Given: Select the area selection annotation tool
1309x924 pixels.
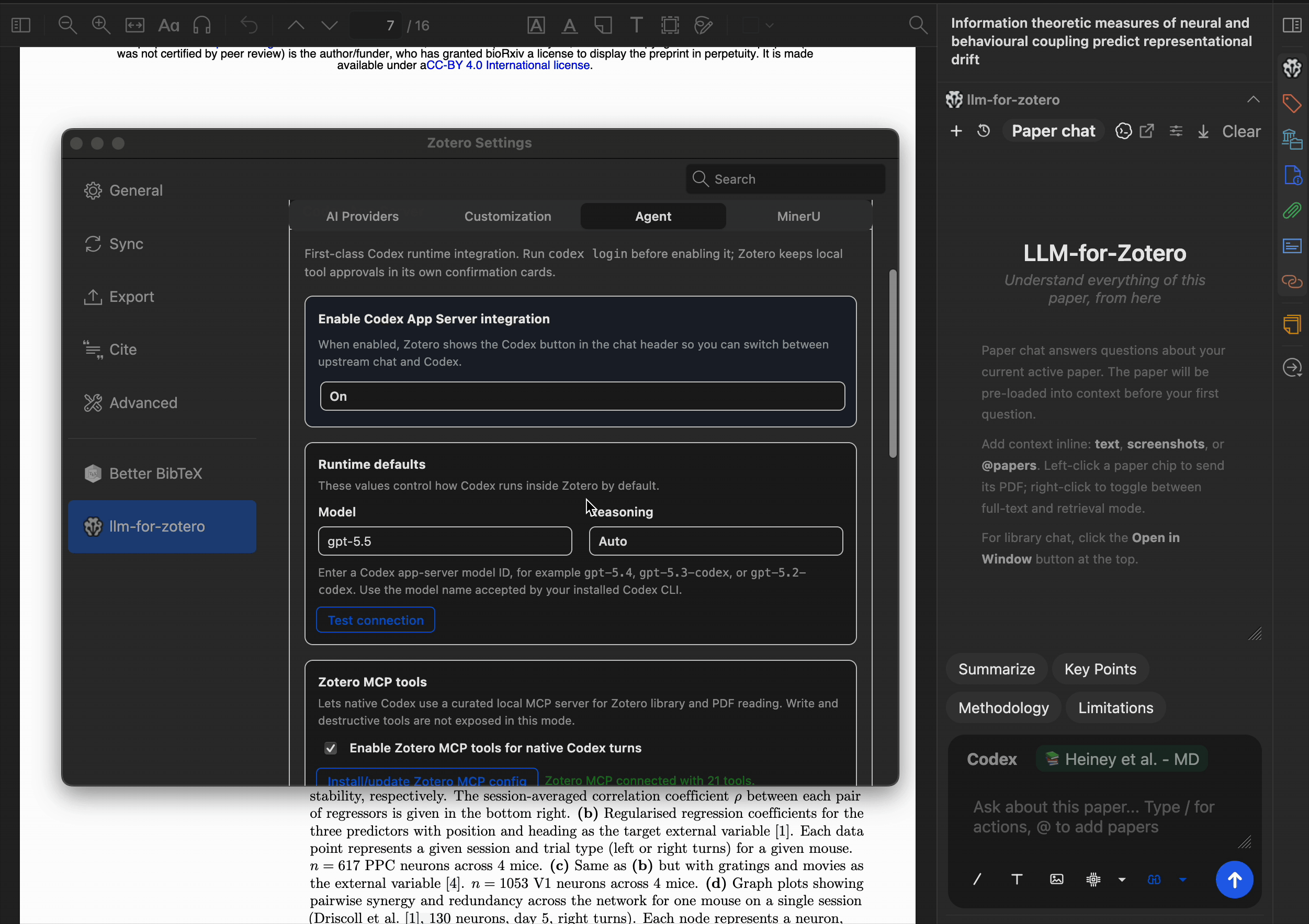Looking at the screenshot, I should point(671,25).
